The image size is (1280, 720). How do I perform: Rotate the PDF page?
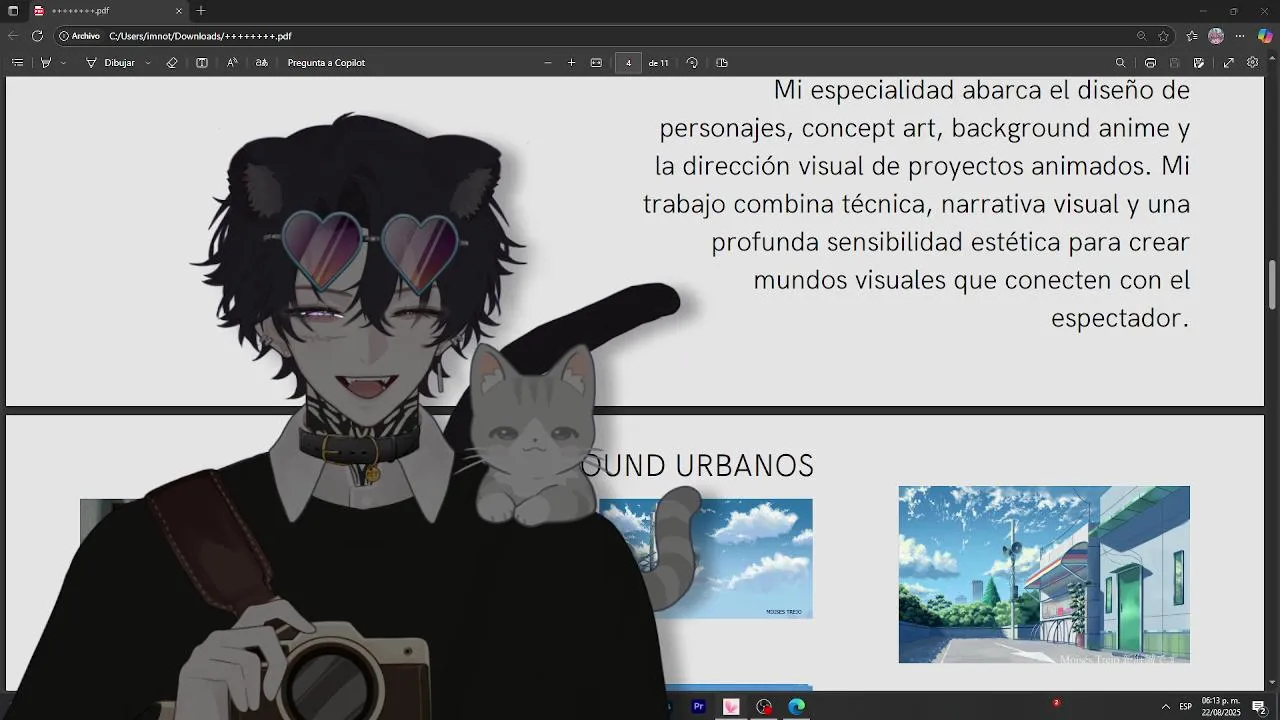coord(692,63)
